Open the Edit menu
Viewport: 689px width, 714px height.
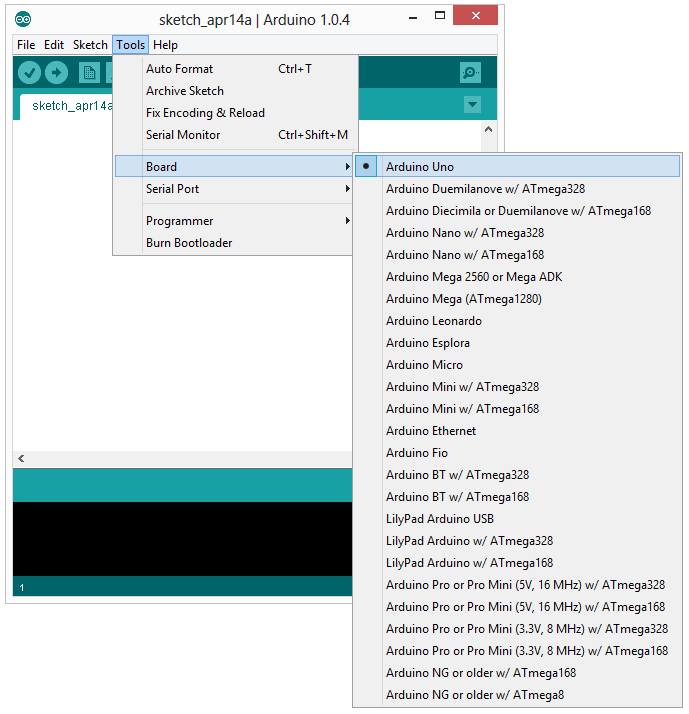point(54,45)
